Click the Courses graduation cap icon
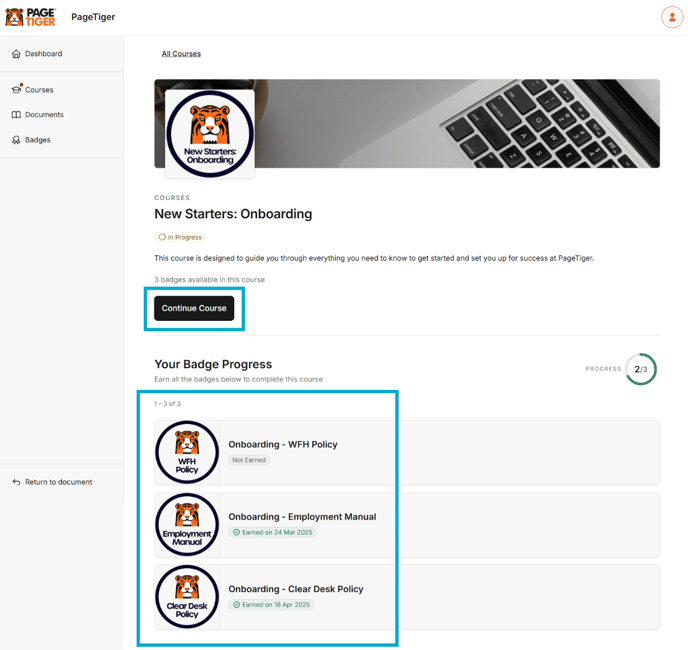 [16, 90]
